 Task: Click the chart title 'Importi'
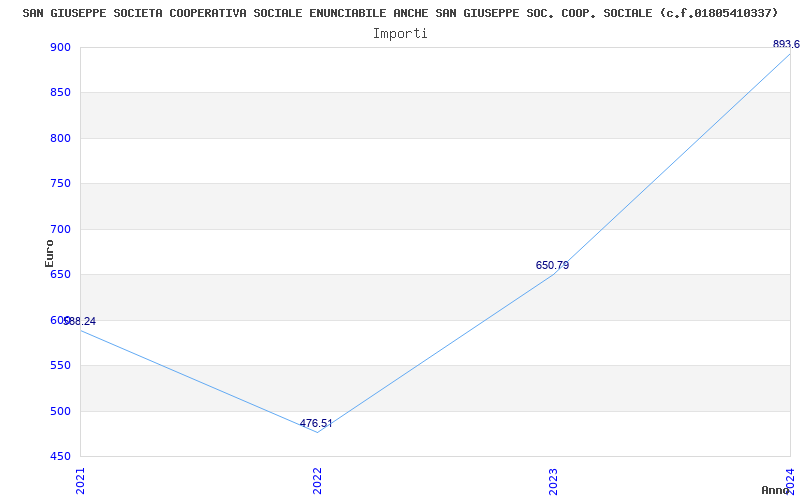click(x=400, y=34)
